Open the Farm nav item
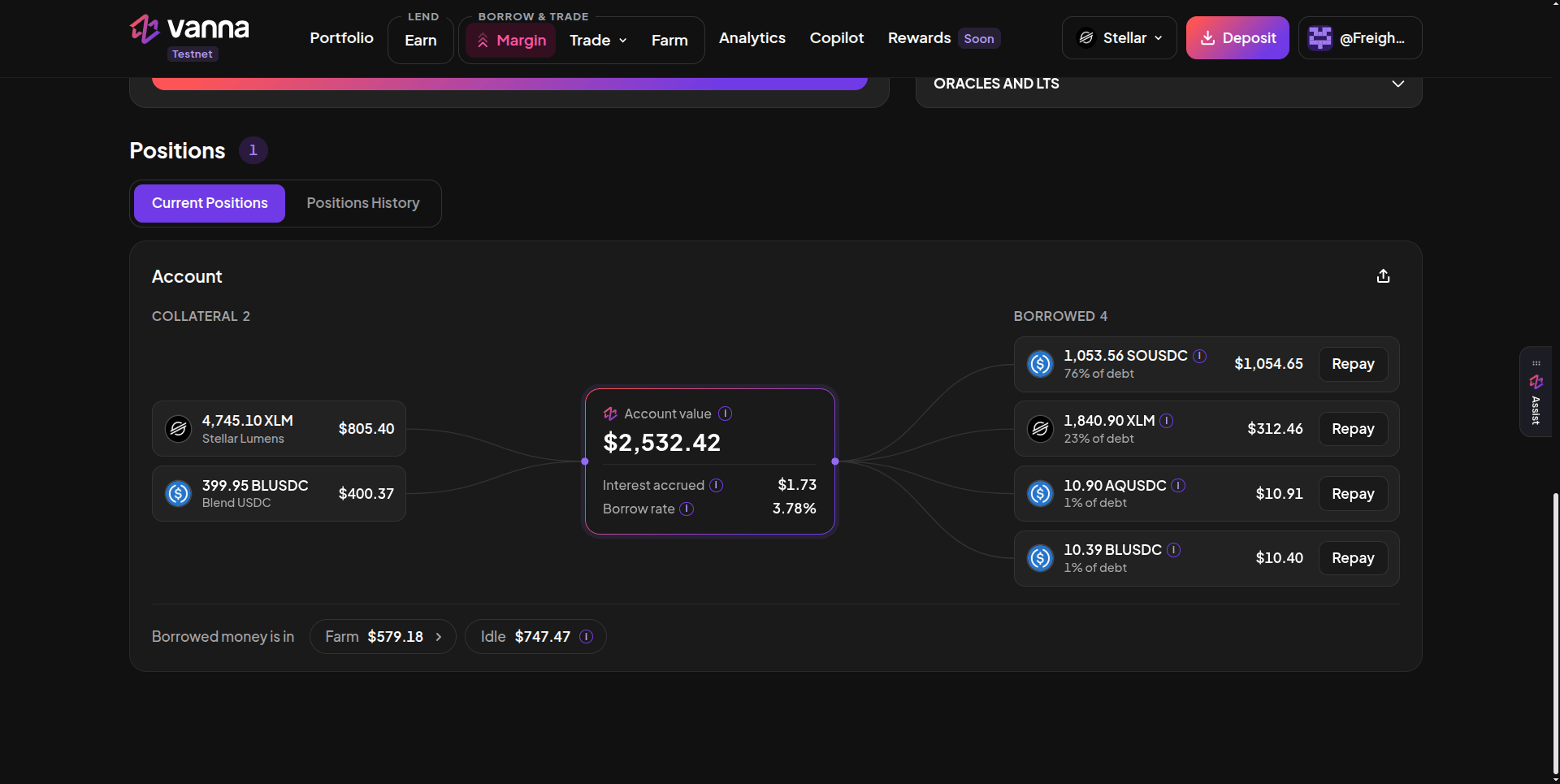 [x=669, y=41]
